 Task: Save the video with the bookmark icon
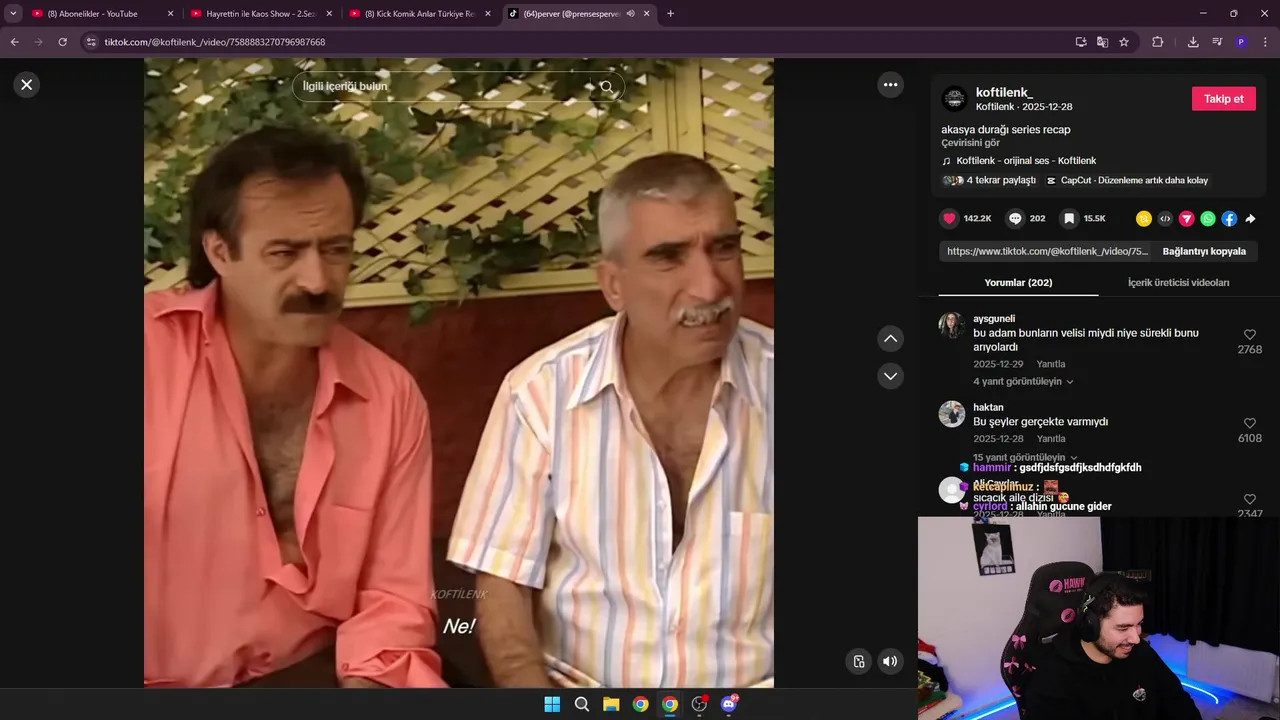(1069, 218)
